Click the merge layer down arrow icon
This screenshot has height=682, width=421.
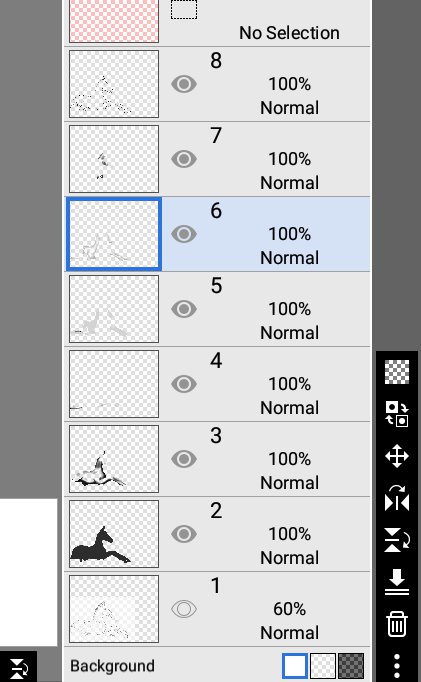pos(397,582)
